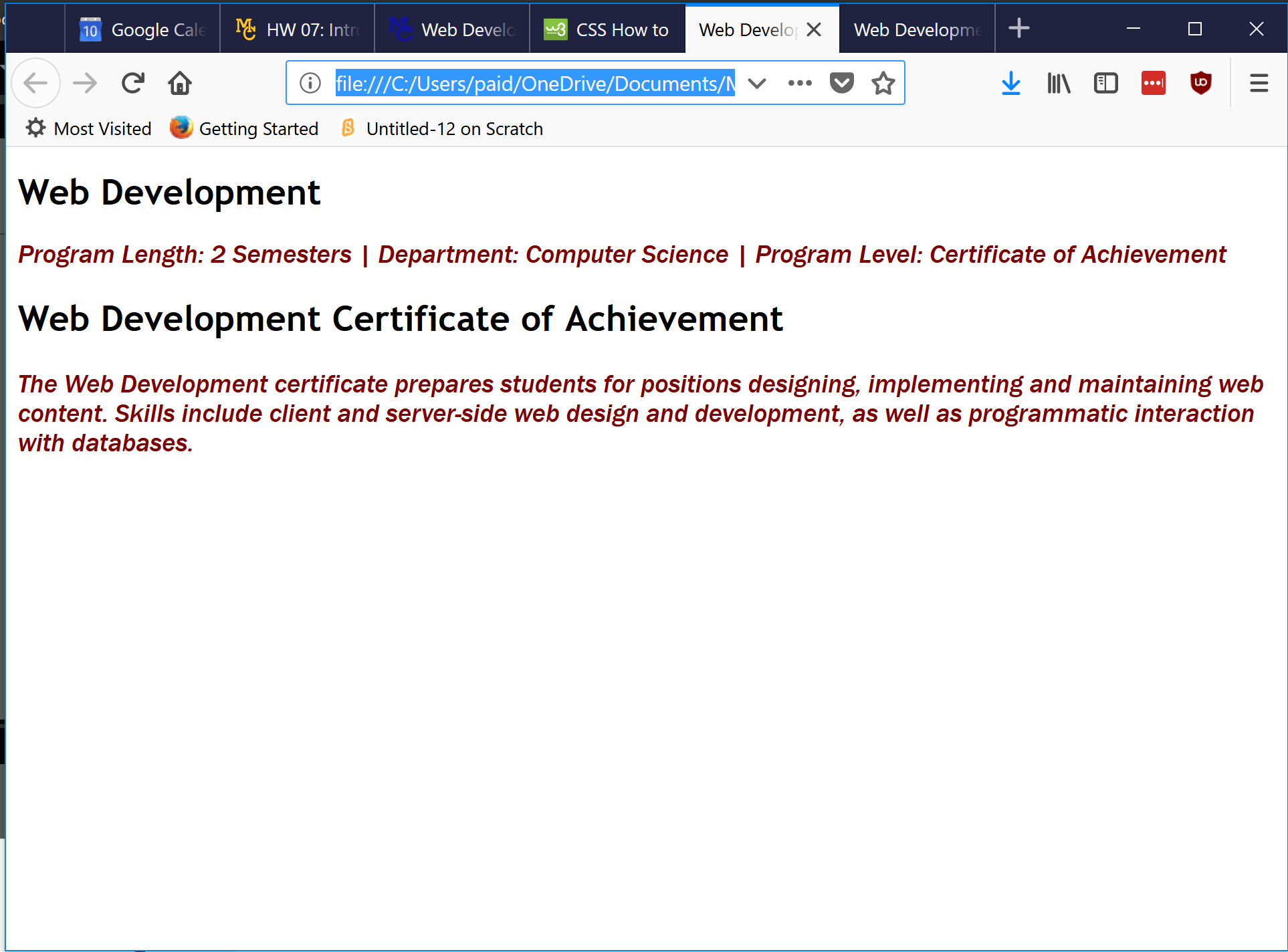This screenshot has width=1288, height=952.
Task: Click the red extension icon near the menu
Action: click(x=1153, y=83)
